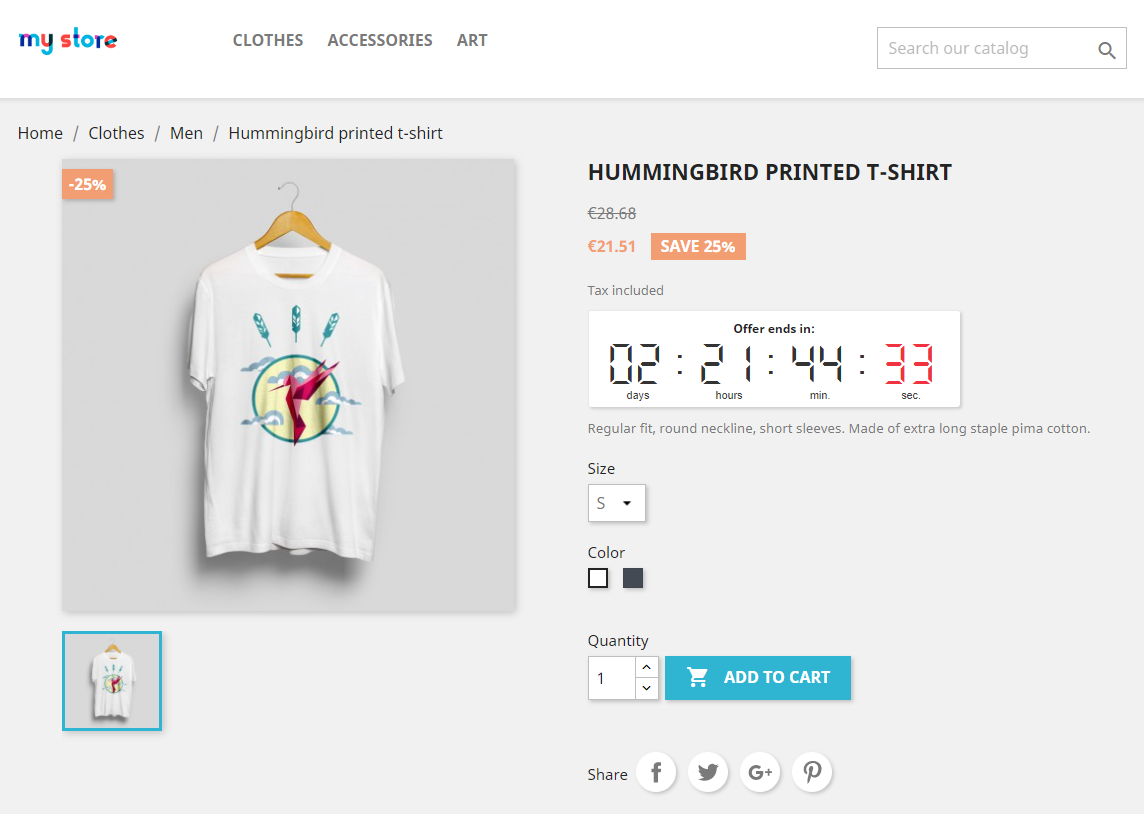Decrease quantity with down arrow
Viewport: 1144px width, 814px height.
(x=646, y=688)
